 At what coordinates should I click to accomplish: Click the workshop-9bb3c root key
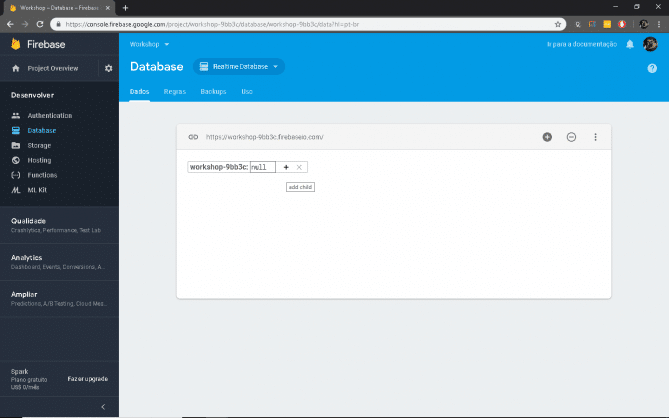[x=218, y=167]
